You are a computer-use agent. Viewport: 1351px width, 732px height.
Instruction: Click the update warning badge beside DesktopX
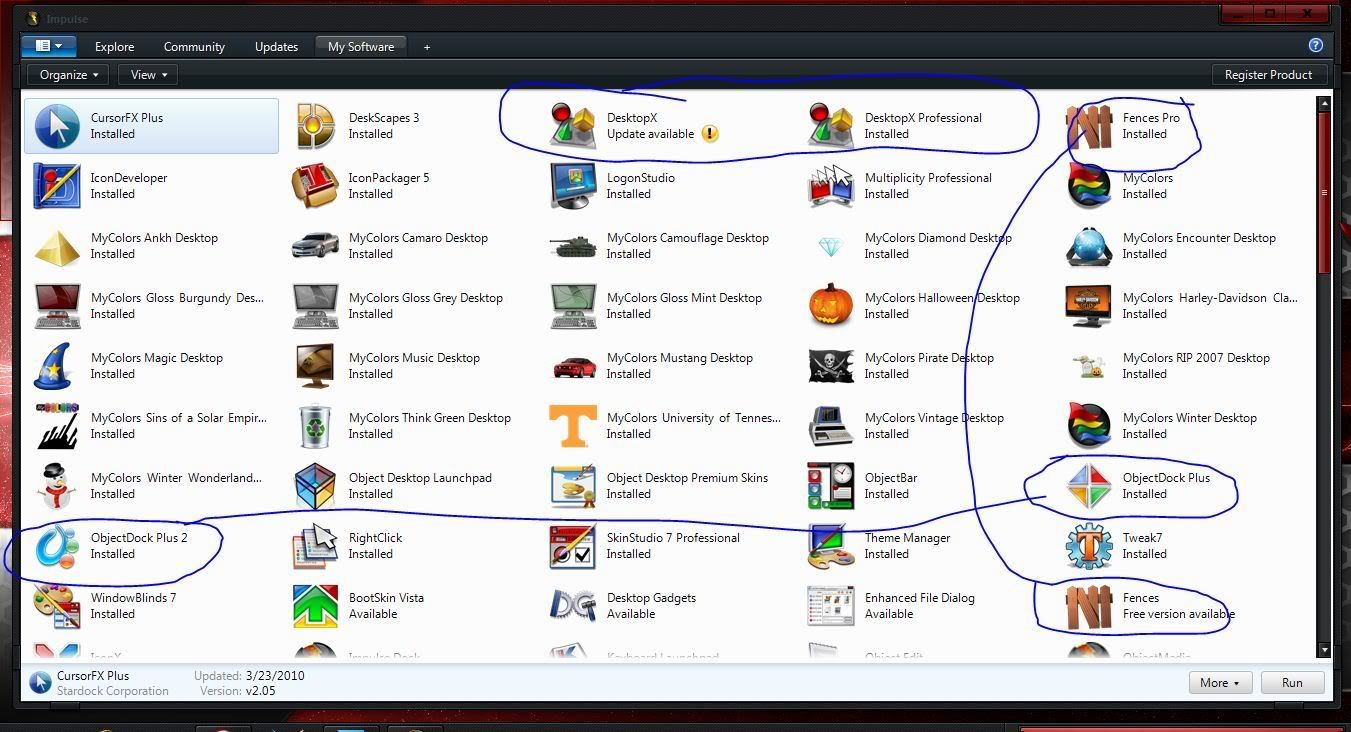pos(710,134)
